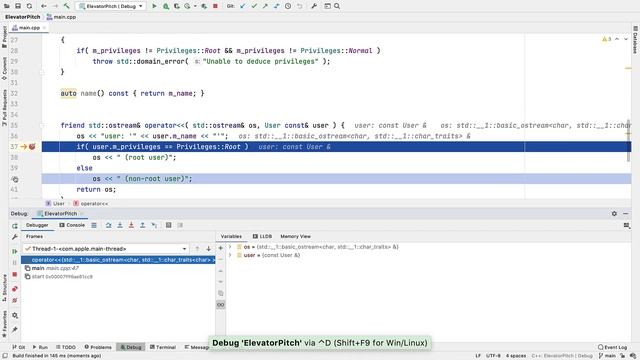This screenshot has height=360, width=640.
Task: Force step into with the red down-arrow icon
Action: 131,225
